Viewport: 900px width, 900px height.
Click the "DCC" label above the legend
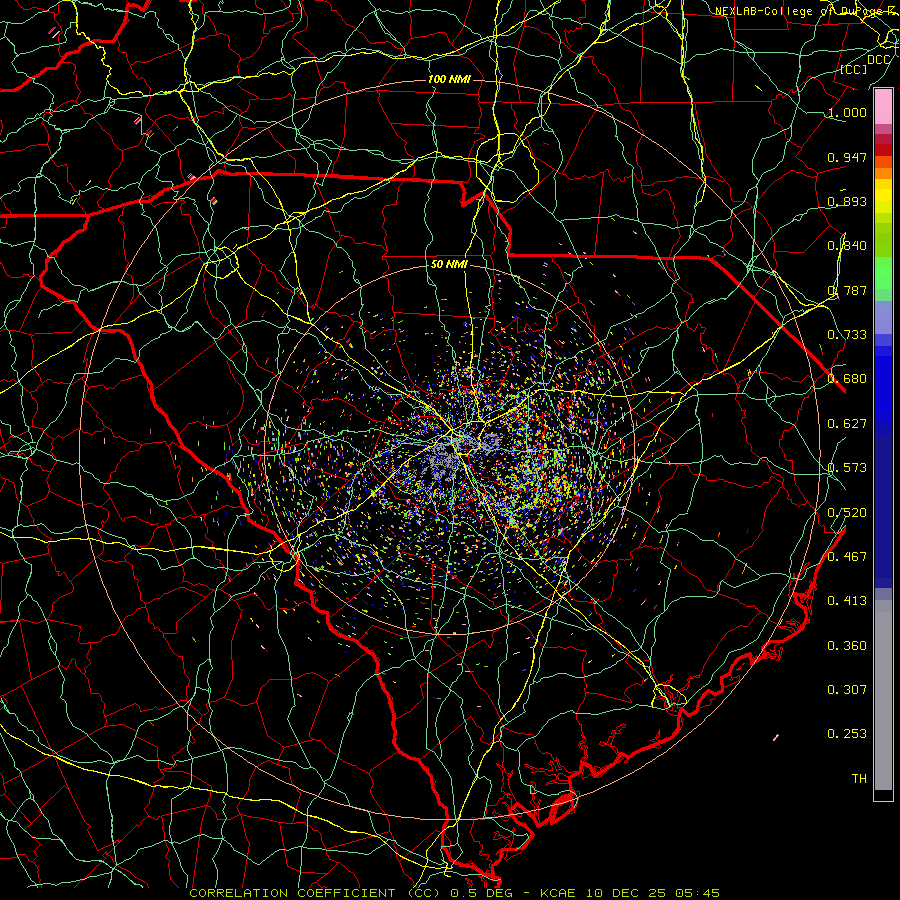tap(879, 60)
